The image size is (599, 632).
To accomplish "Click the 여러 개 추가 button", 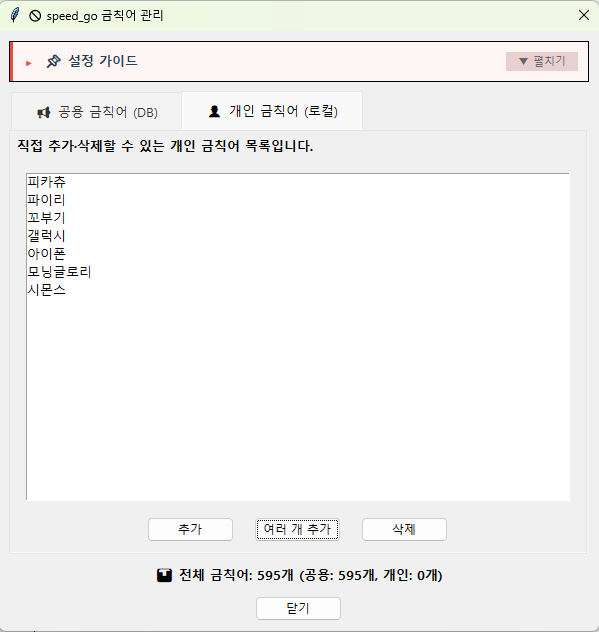I will coord(297,529).
